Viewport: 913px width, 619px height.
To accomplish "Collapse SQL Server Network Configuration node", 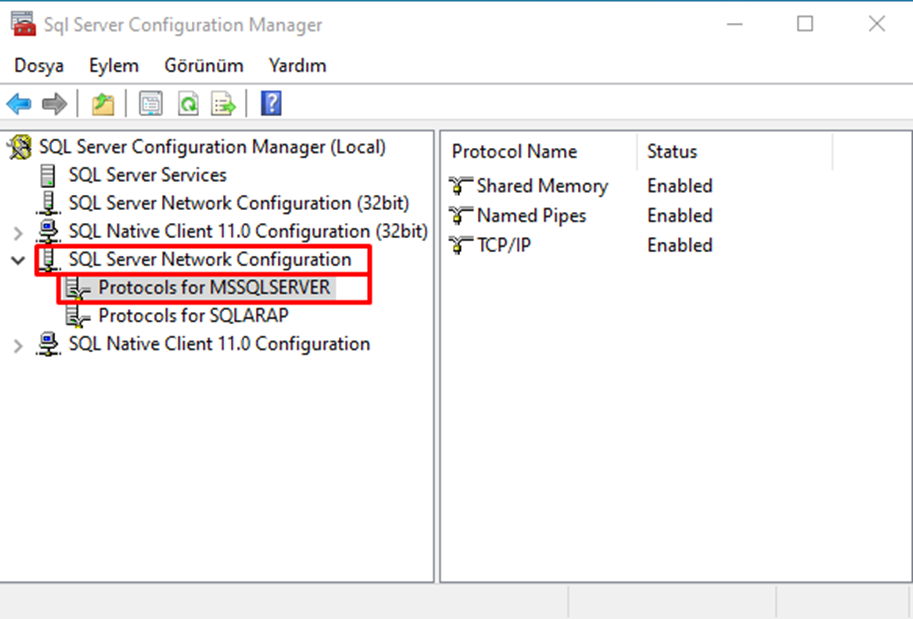I will (x=18, y=260).
